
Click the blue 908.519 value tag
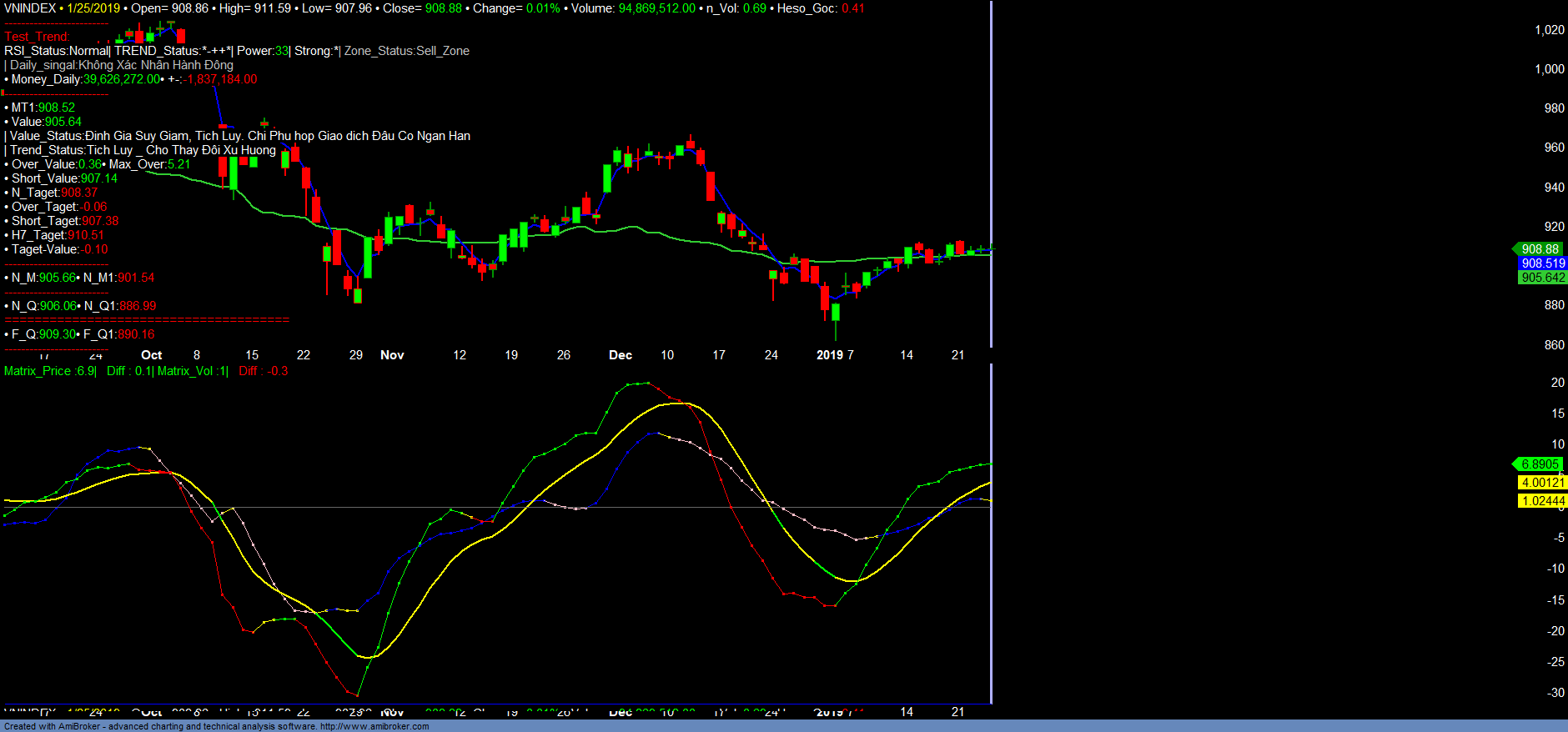tap(1542, 263)
